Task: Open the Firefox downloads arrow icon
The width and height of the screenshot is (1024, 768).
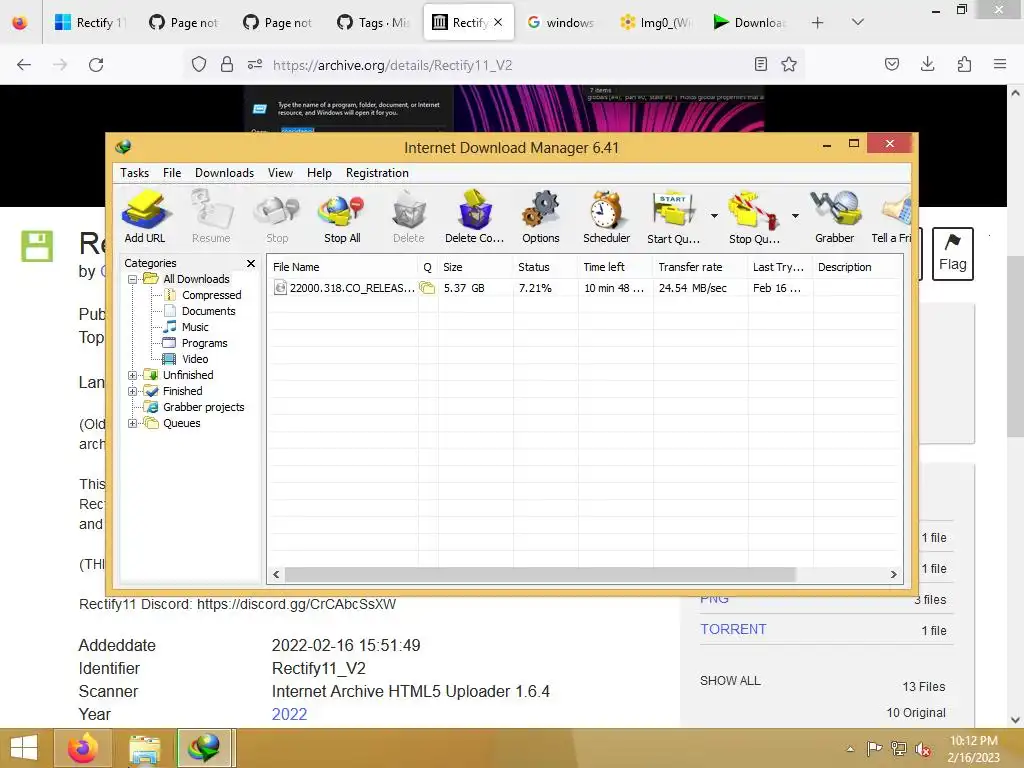Action: (x=927, y=64)
